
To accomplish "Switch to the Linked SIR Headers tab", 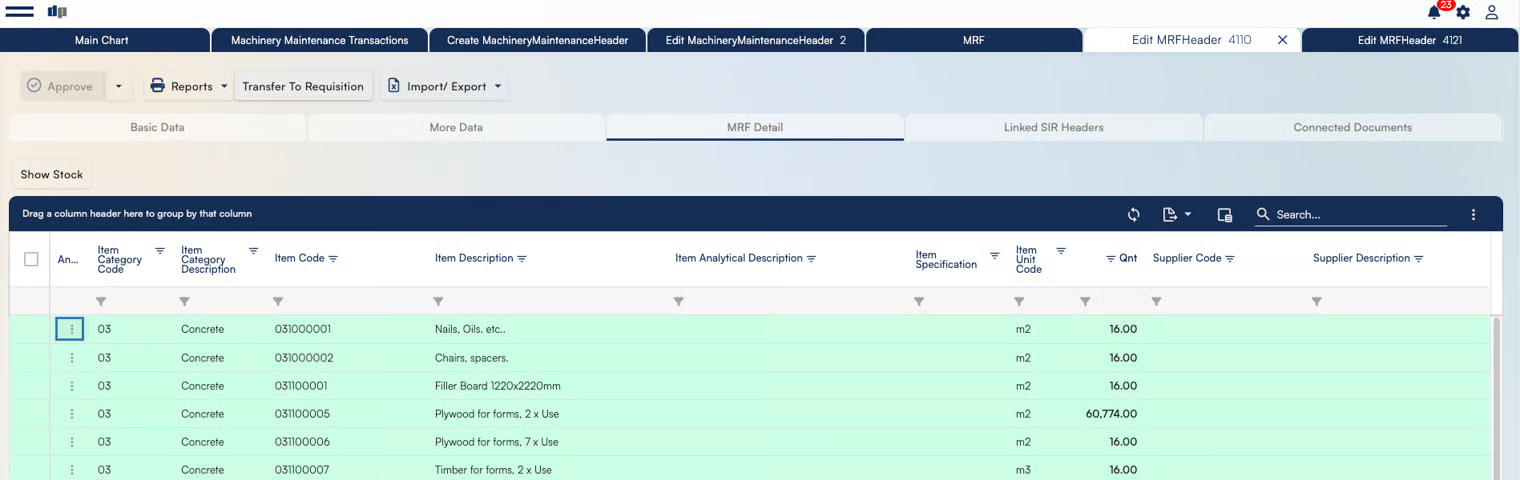I will 1053,128.
